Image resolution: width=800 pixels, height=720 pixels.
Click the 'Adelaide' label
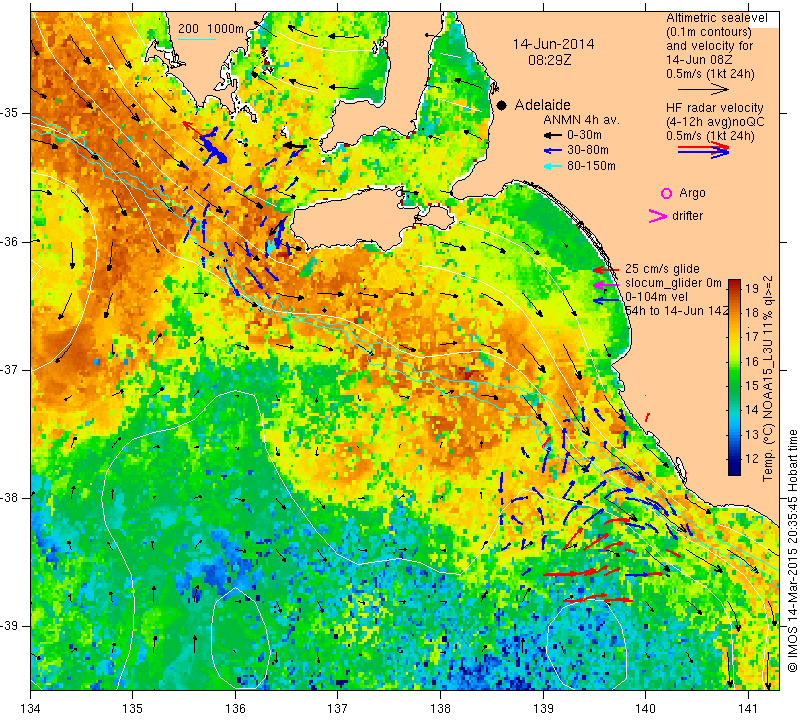[542, 105]
